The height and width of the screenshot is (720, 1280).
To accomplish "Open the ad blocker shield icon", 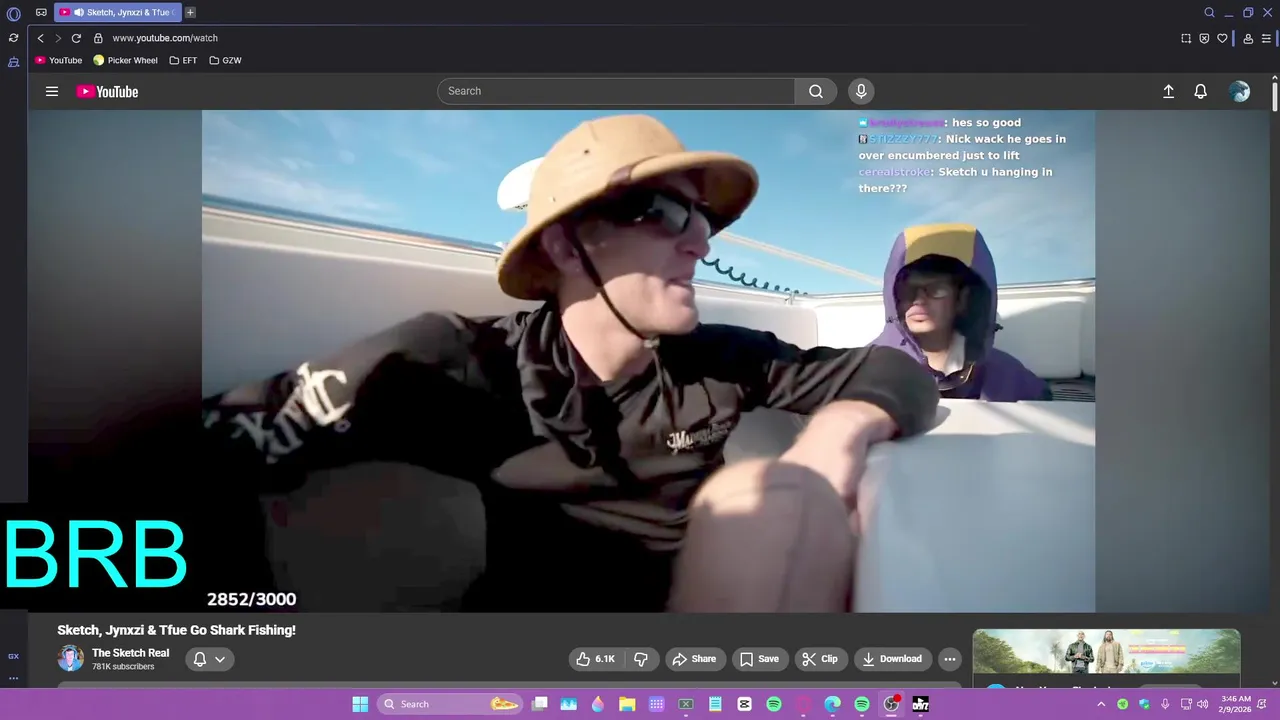I will pyautogui.click(x=1204, y=38).
